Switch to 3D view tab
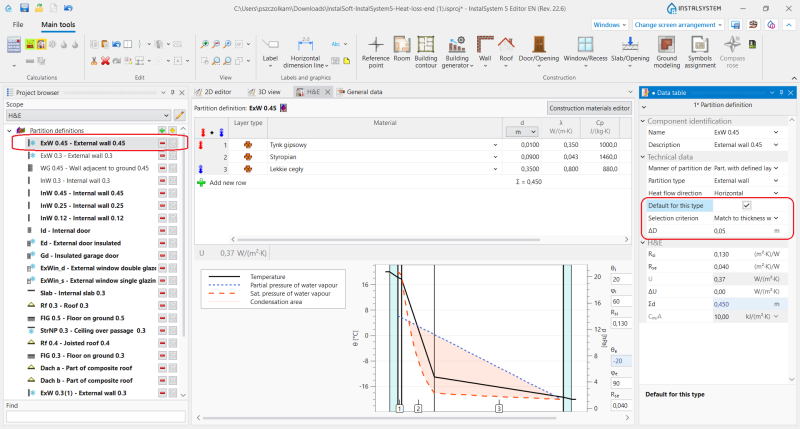Image resolution: width=800 pixels, height=429 pixels. coord(264,92)
